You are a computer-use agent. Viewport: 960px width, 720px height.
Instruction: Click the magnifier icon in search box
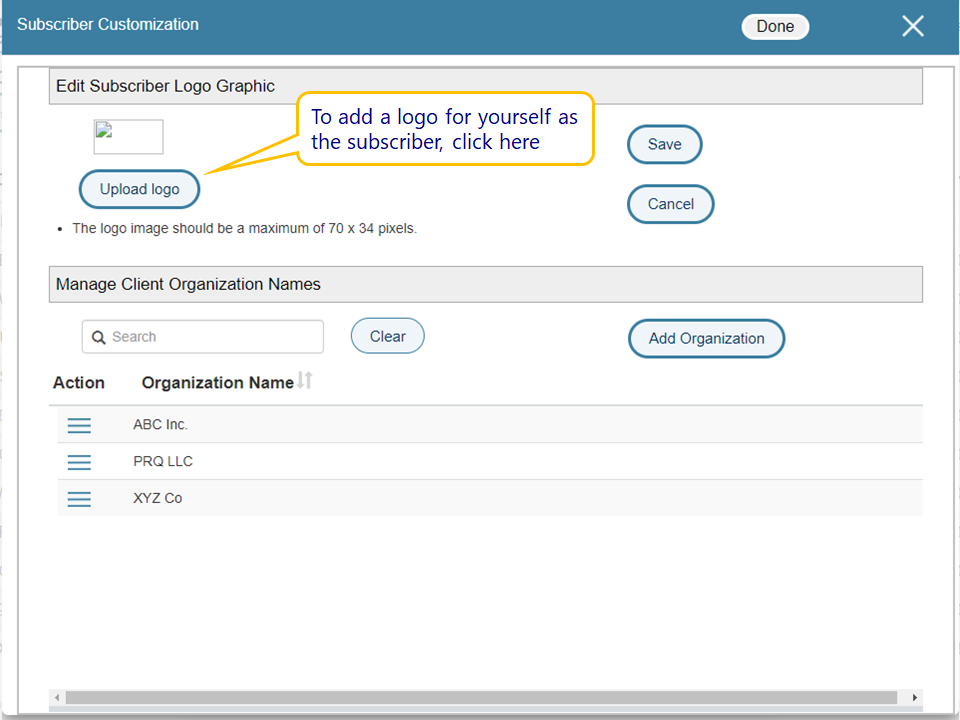(99, 338)
